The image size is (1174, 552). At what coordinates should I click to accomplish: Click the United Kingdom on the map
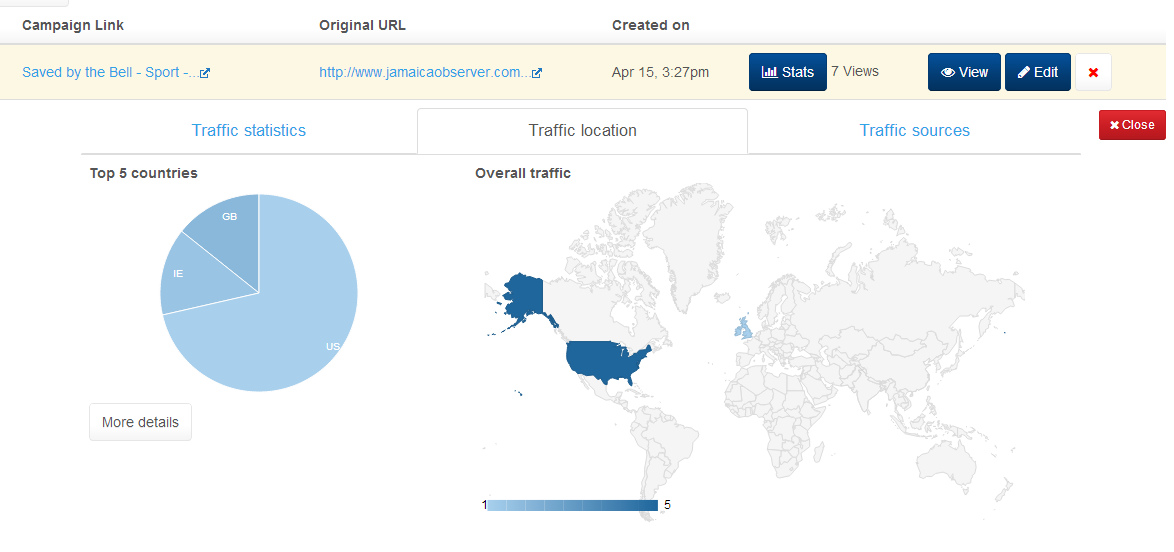click(x=743, y=327)
